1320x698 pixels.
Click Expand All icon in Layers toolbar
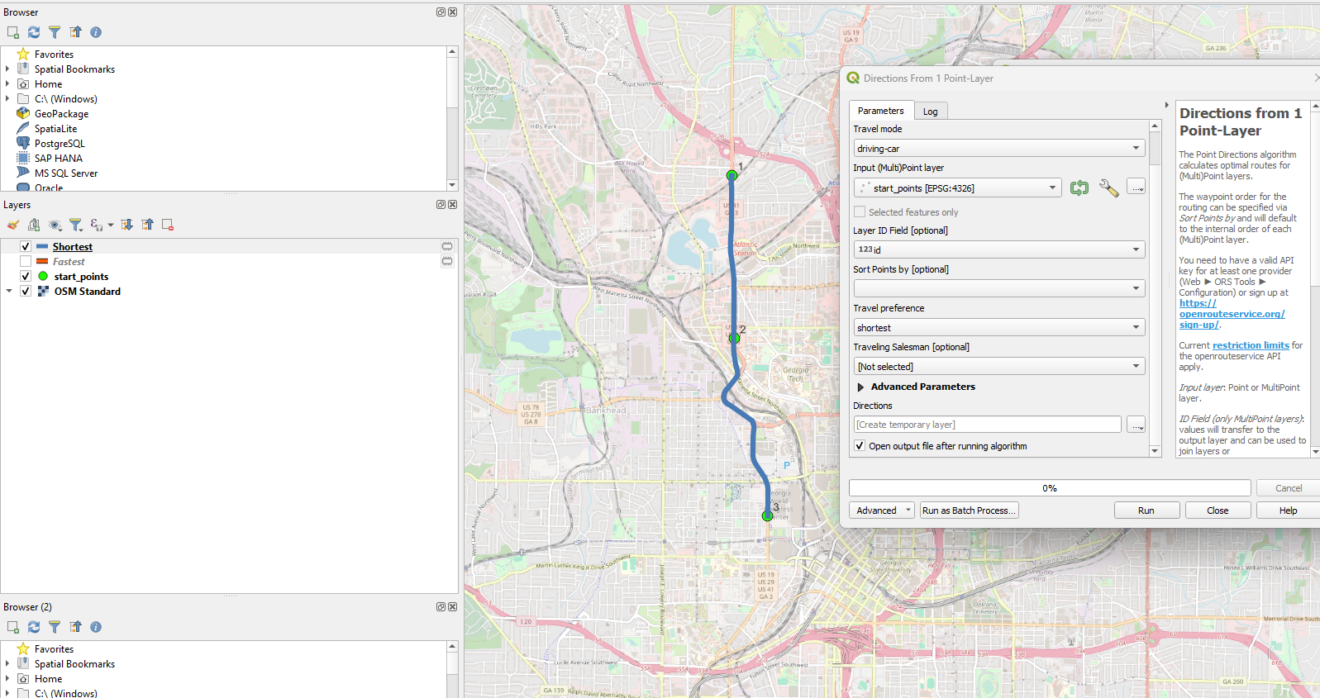pos(128,225)
